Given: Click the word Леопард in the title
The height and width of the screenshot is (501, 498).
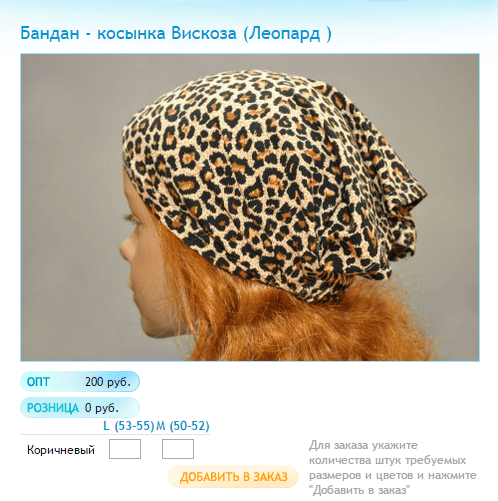Looking at the screenshot, I should [x=284, y=34].
